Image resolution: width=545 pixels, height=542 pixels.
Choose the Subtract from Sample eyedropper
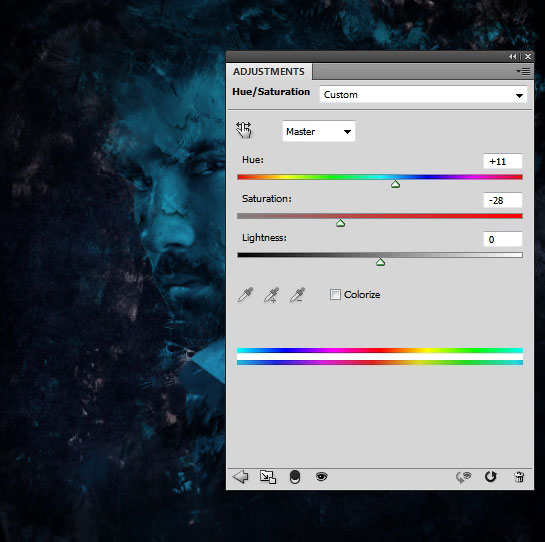(x=298, y=295)
